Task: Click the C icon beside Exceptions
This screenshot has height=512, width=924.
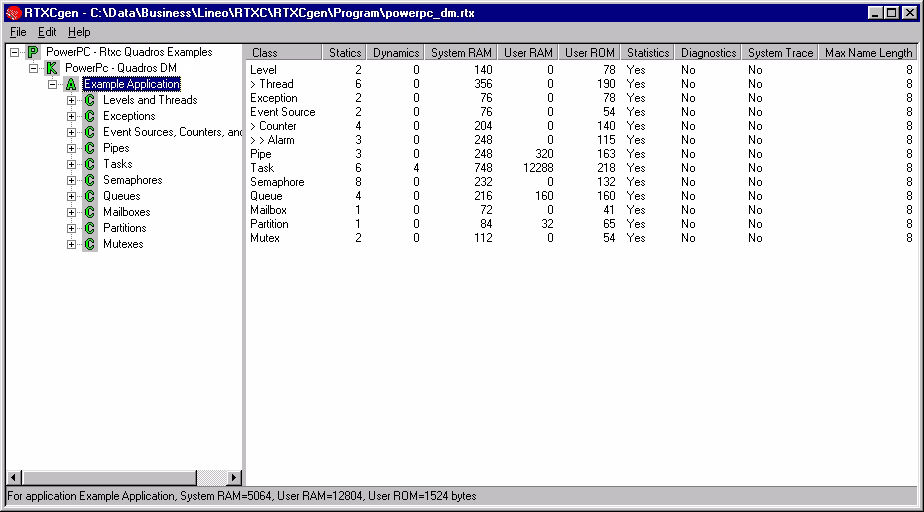Action: click(90, 116)
